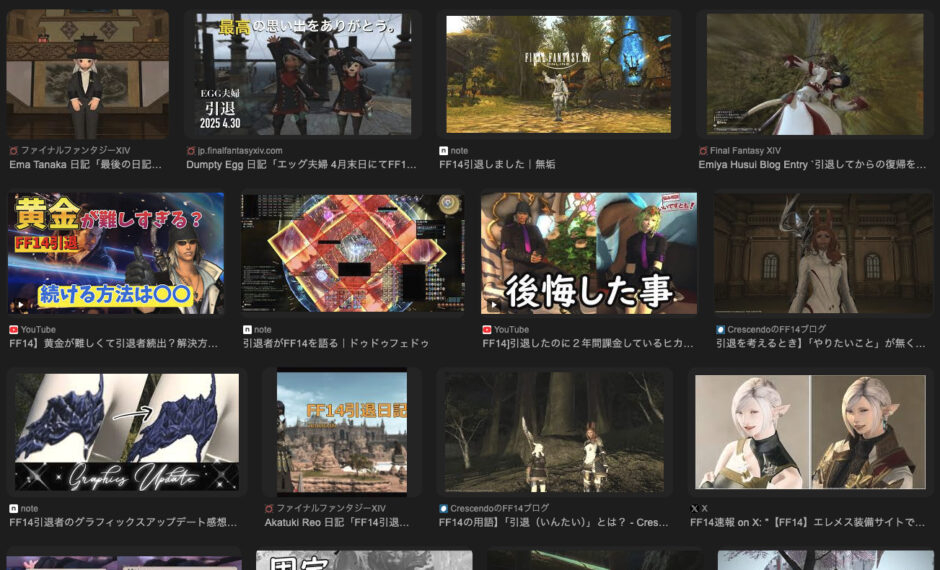
Task: Click the 黄金が難しくて引退者続出 title link
Action: [113, 343]
